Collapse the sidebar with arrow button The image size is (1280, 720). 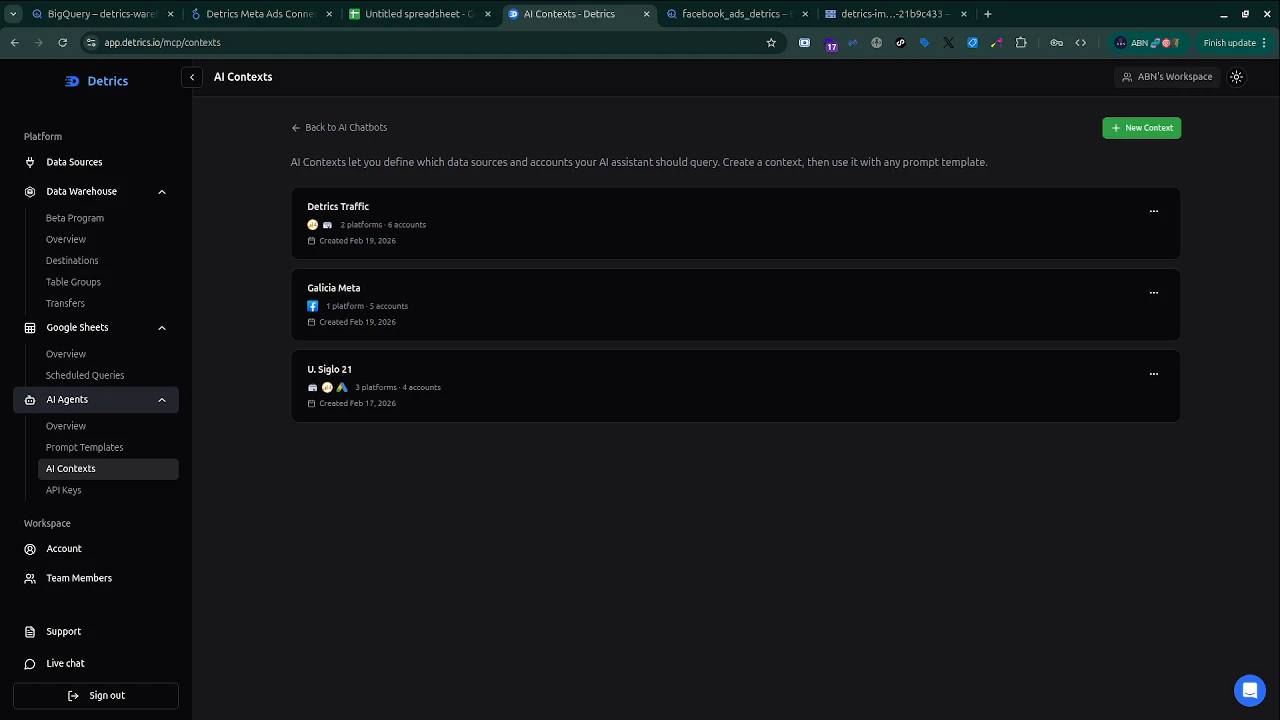[x=192, y=77]
